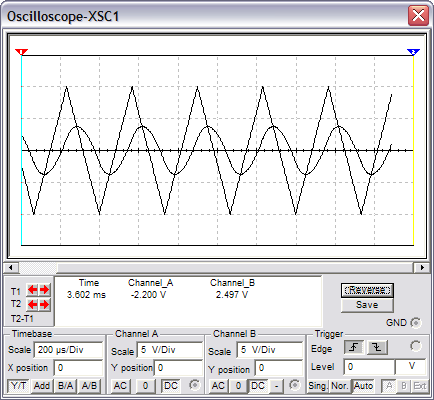This screenshot has width=434, height=400.
Task: Click Channel B minus (invert) button
Action: [276, 386]
